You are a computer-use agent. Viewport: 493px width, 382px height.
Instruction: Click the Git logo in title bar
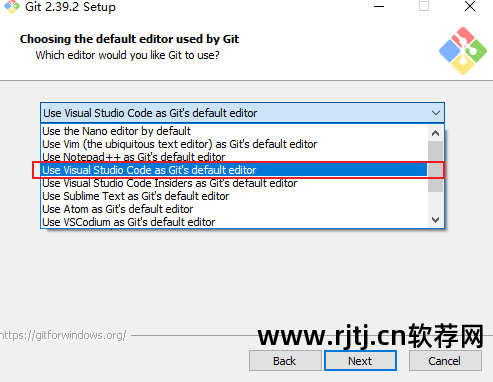pos(11,6)
